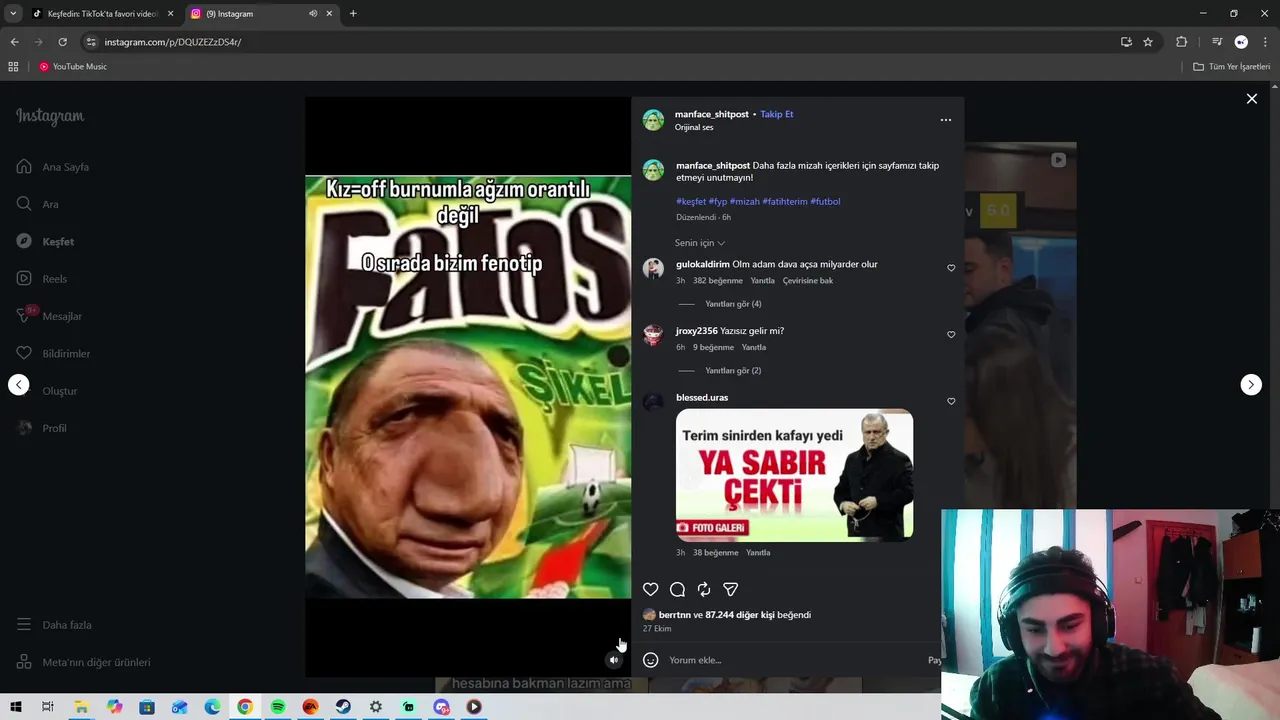Open emoji picker in the comment box
Image resolution: width=1280 pixels, height=720 pixels.
[650, 660]
